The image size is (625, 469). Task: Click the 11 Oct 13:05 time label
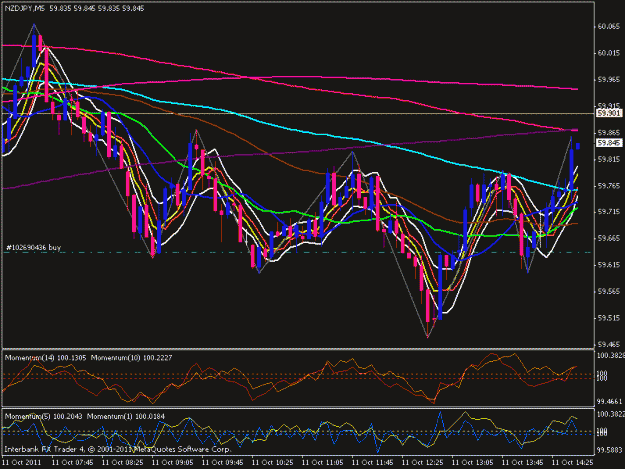(472, 463)
